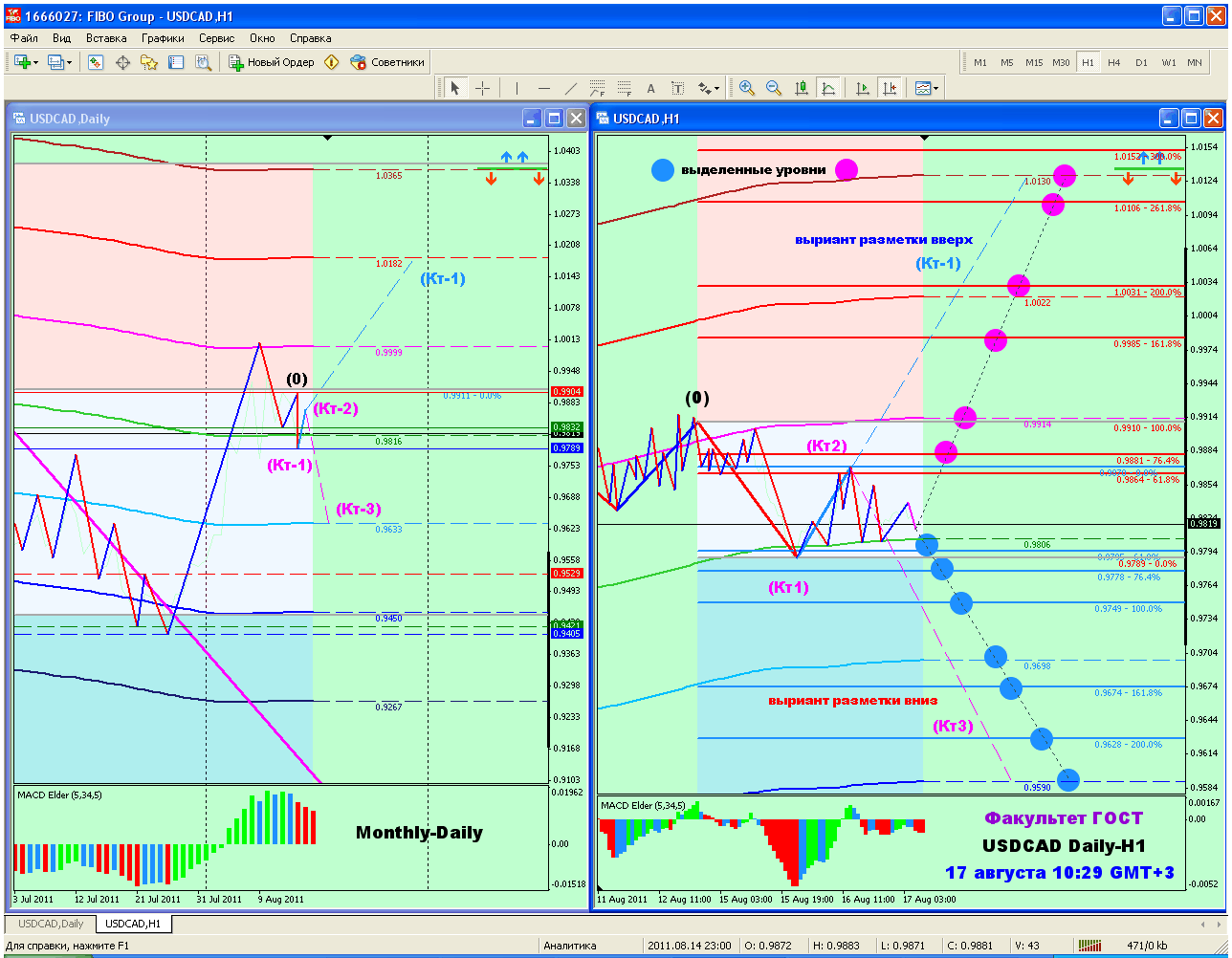Viewport: 1232px width, 958px height.
Task: Open the Navigator favorites folder icon
Action: click(149, 62)
